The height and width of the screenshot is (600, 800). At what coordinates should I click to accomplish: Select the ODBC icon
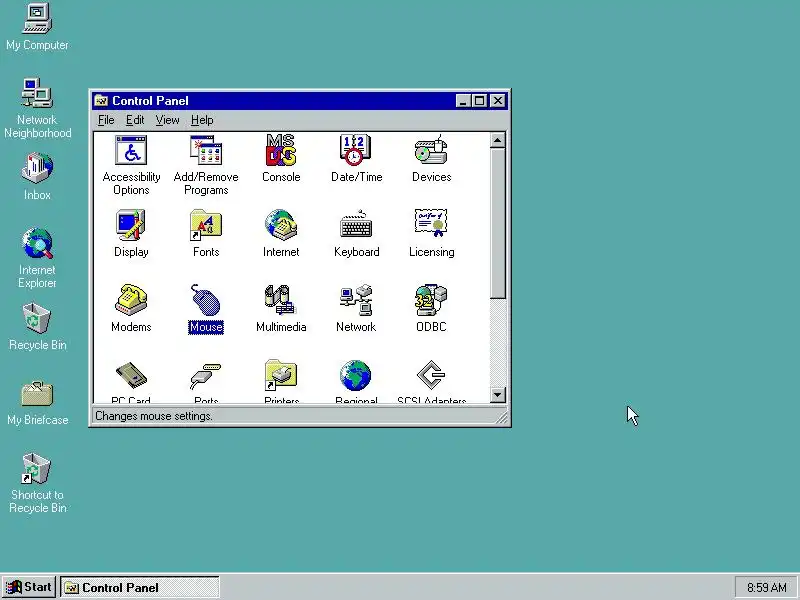coord(431,299)
